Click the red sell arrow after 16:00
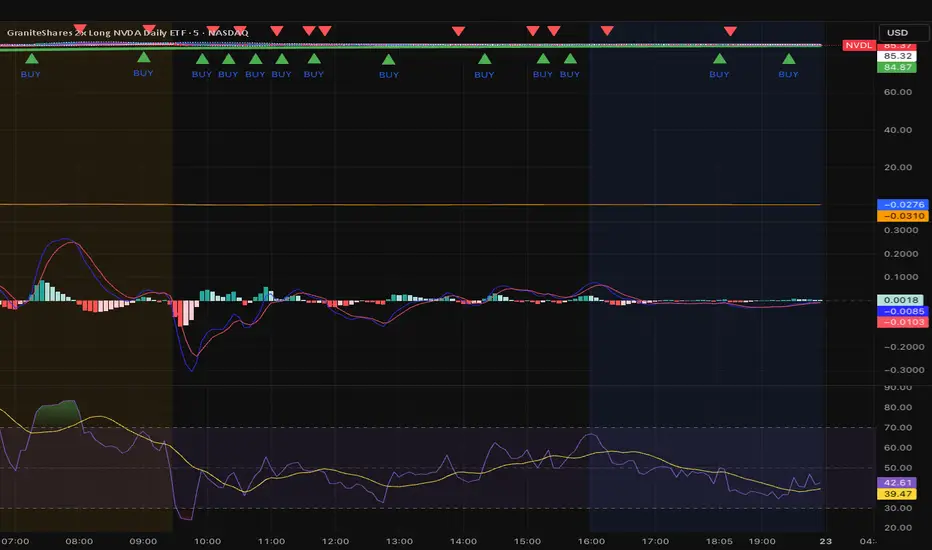The height and width of the screenshot is (550, 932). point(607,31)
